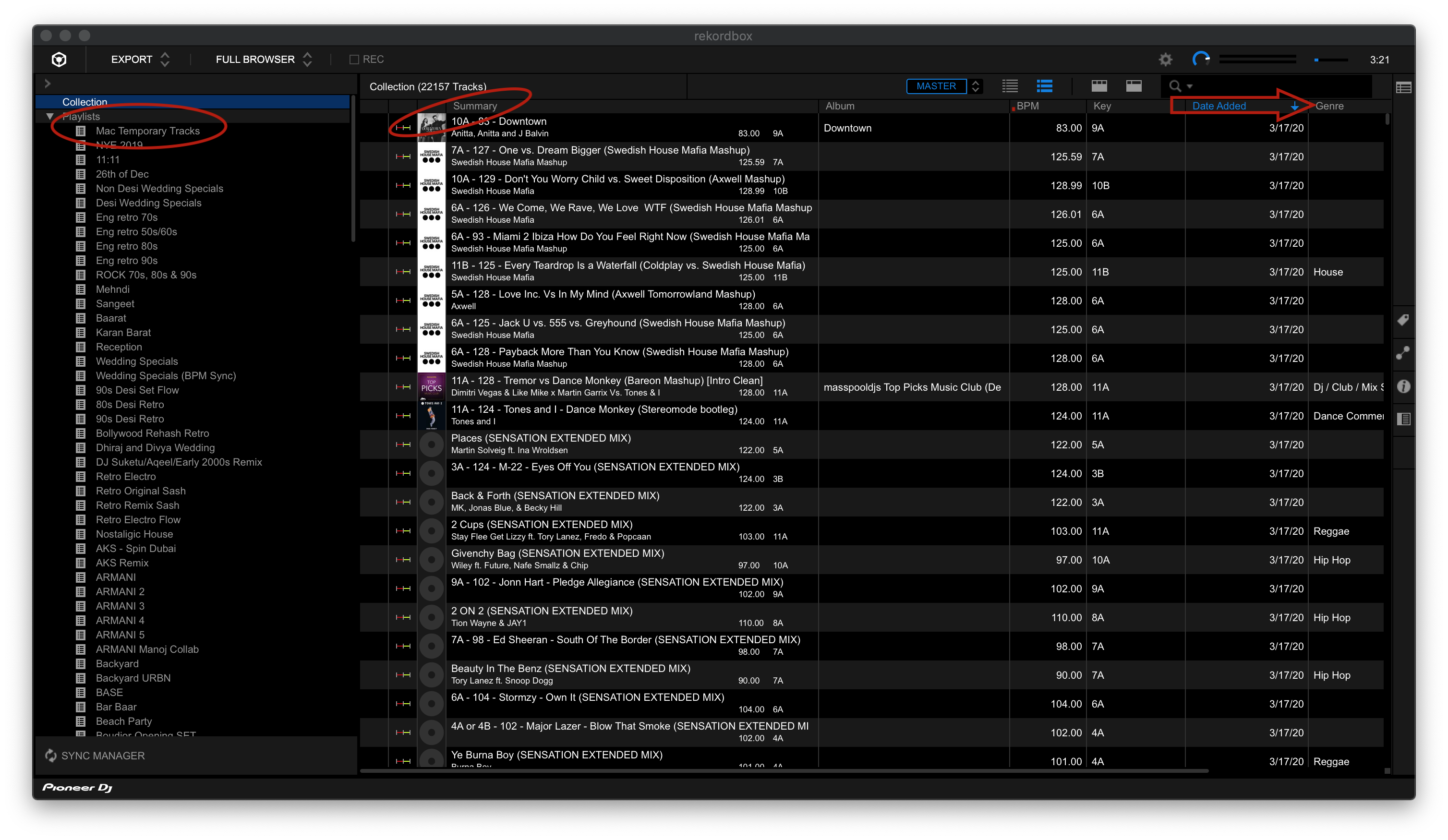Open the Wedding Specials playlist
Image resolution: width=1448 pixels, height=840 pixels.
point(137,361)
